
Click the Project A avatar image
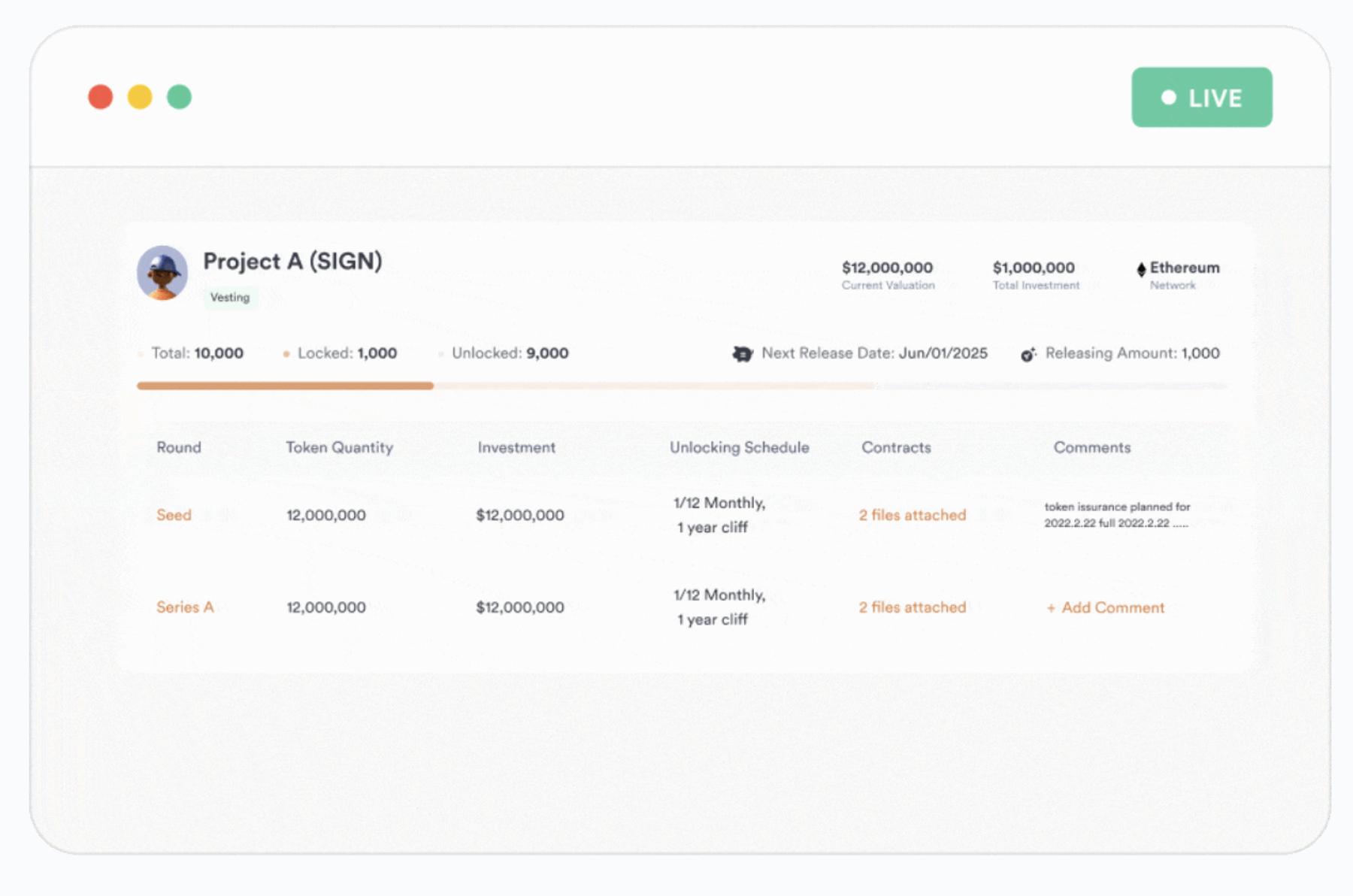tap(162, 272)
